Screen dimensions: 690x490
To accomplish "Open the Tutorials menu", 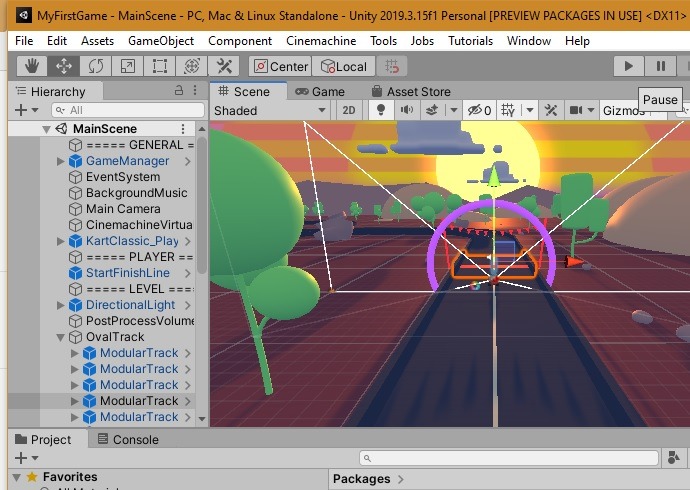I will tap(470, 41).
